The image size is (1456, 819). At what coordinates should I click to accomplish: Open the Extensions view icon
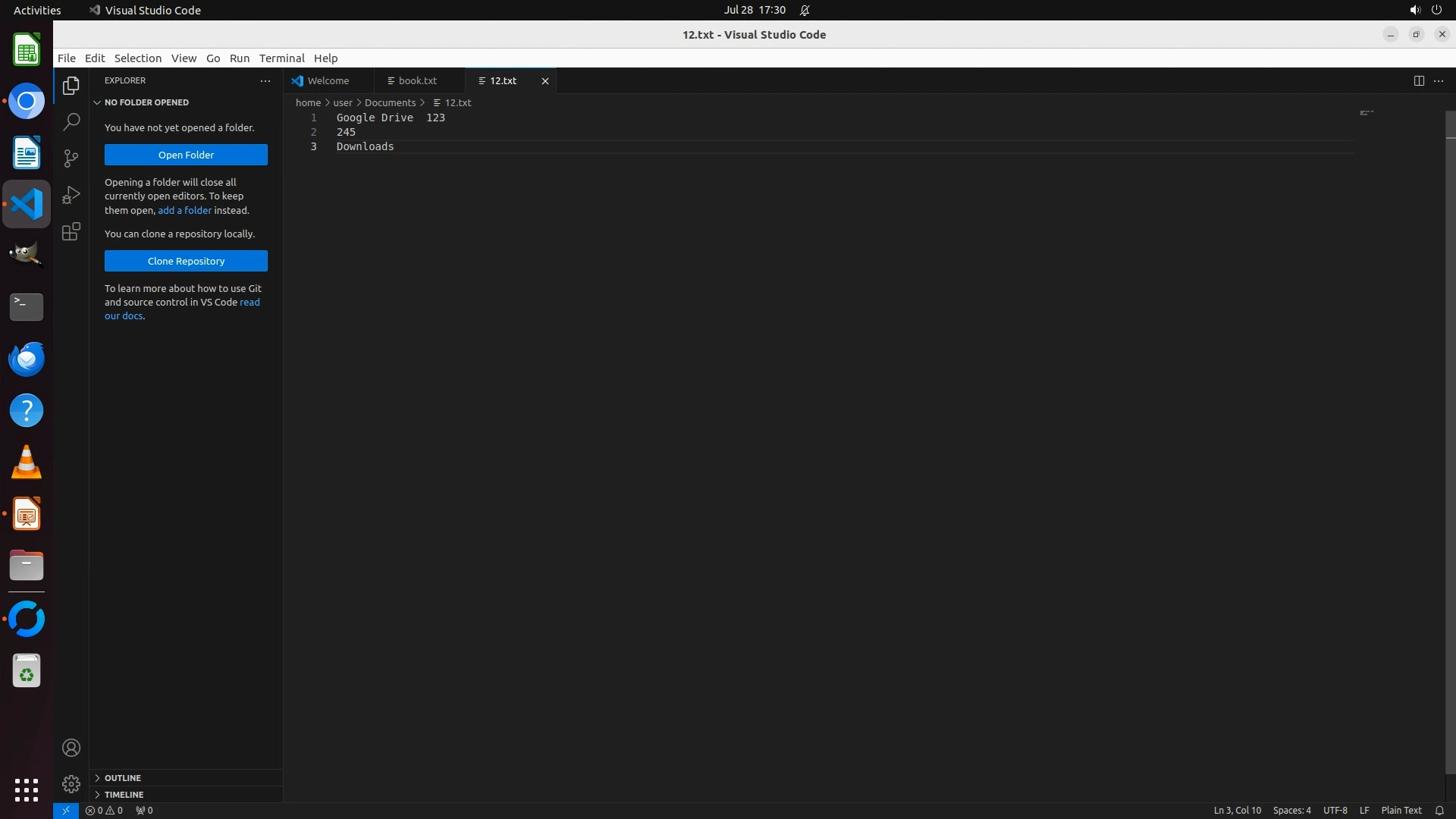coord(71,231)
